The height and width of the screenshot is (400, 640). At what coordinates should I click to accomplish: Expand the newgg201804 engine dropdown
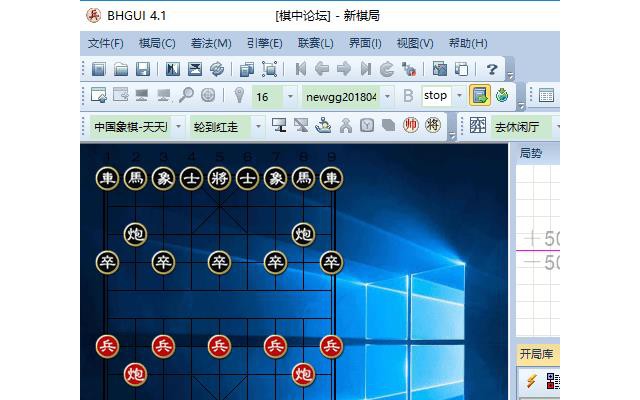pyautogui.click(x=387, y=96)
